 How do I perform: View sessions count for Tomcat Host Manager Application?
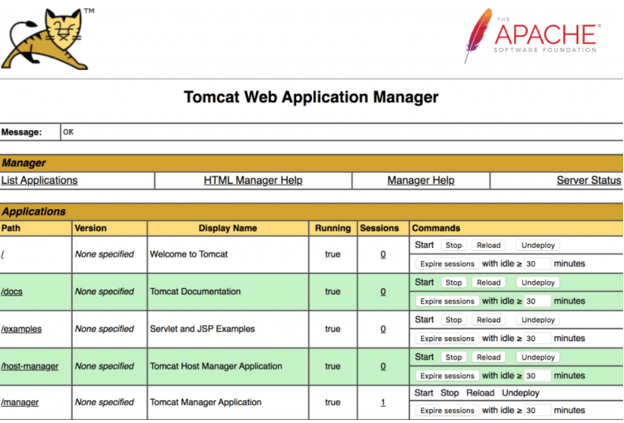coord(383,366)
